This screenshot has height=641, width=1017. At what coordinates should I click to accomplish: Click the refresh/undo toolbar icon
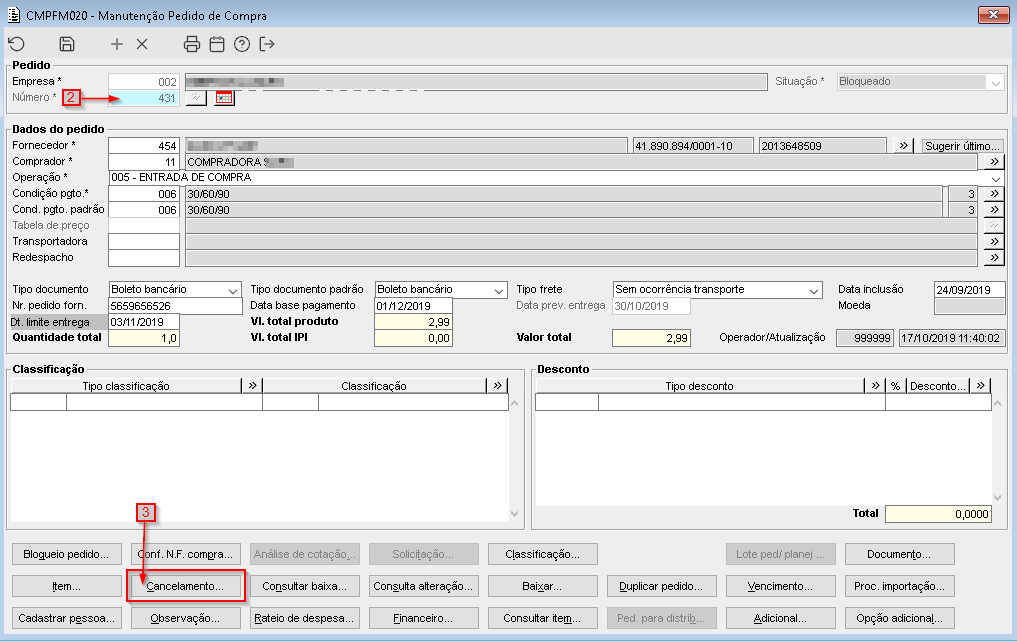(16, 44)
